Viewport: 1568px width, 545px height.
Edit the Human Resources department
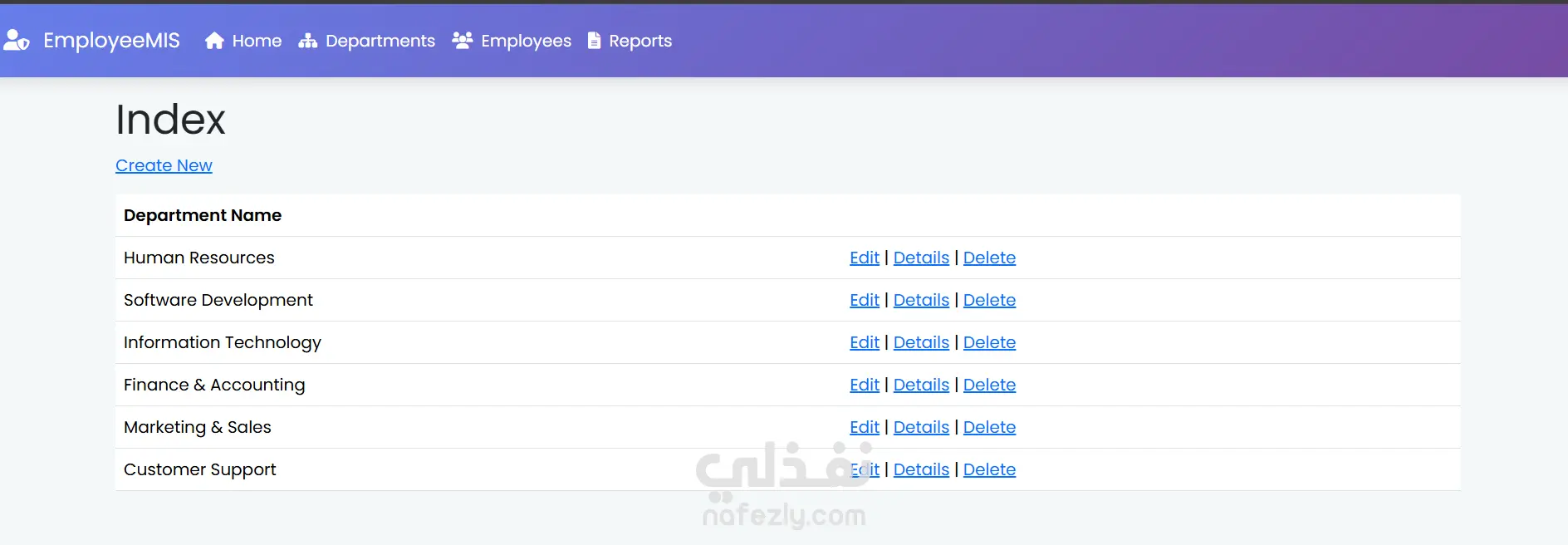click(865, 258)
